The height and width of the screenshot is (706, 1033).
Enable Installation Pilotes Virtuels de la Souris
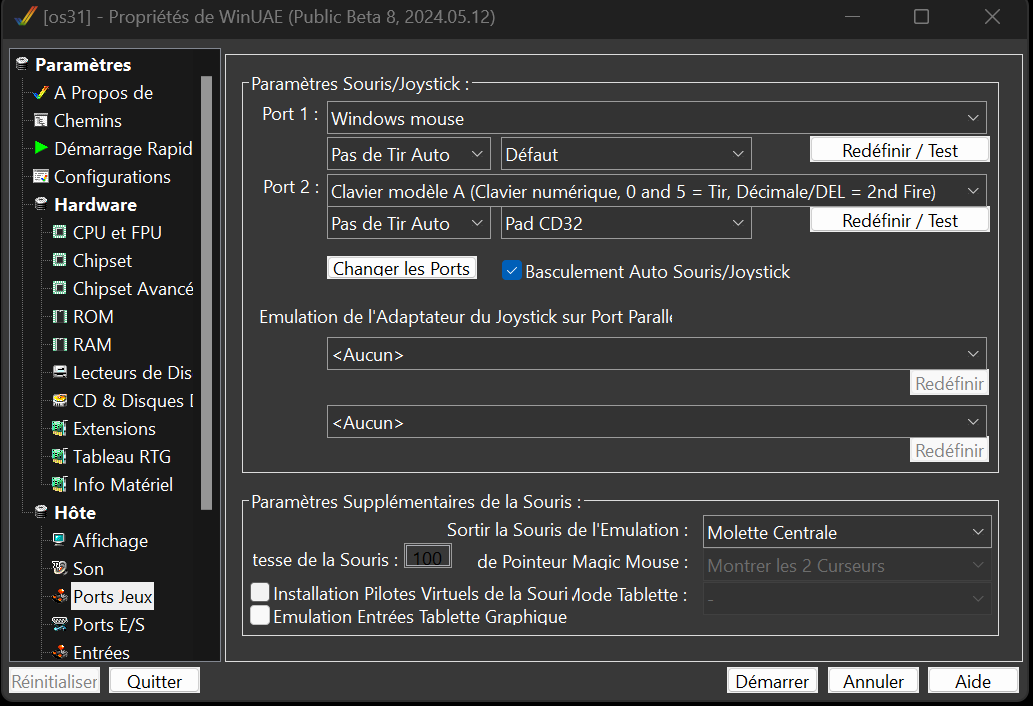(260, 593)
